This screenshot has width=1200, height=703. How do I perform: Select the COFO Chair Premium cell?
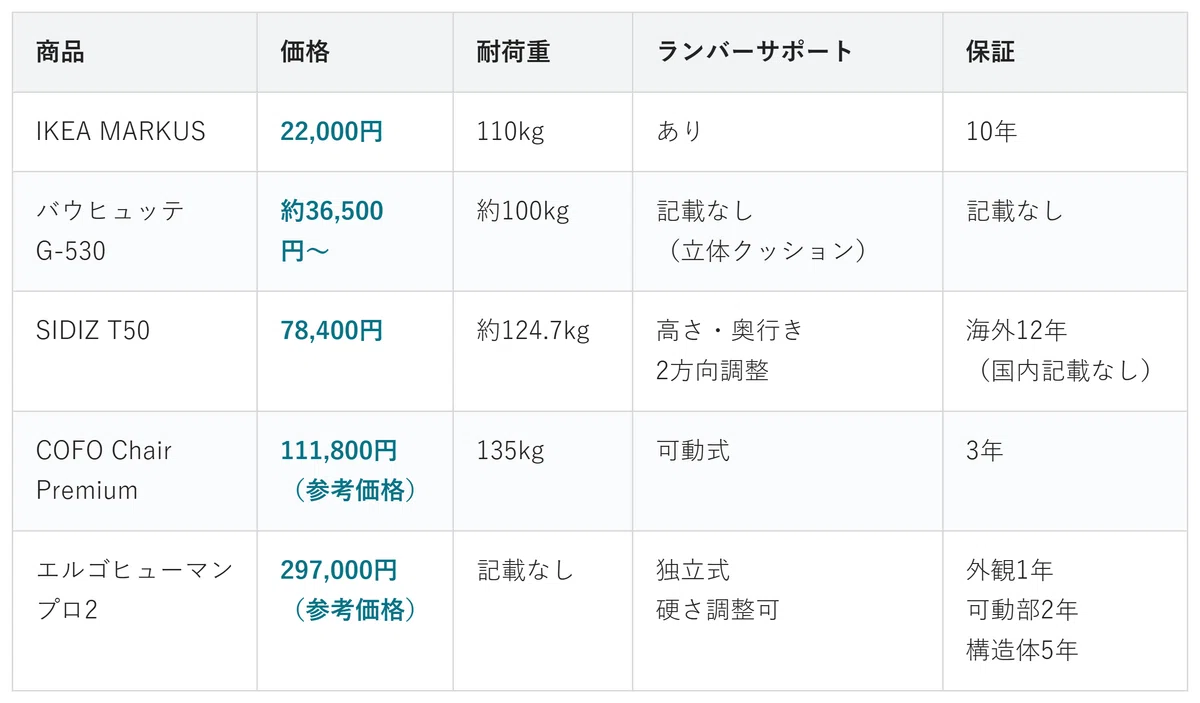[135, 471]
